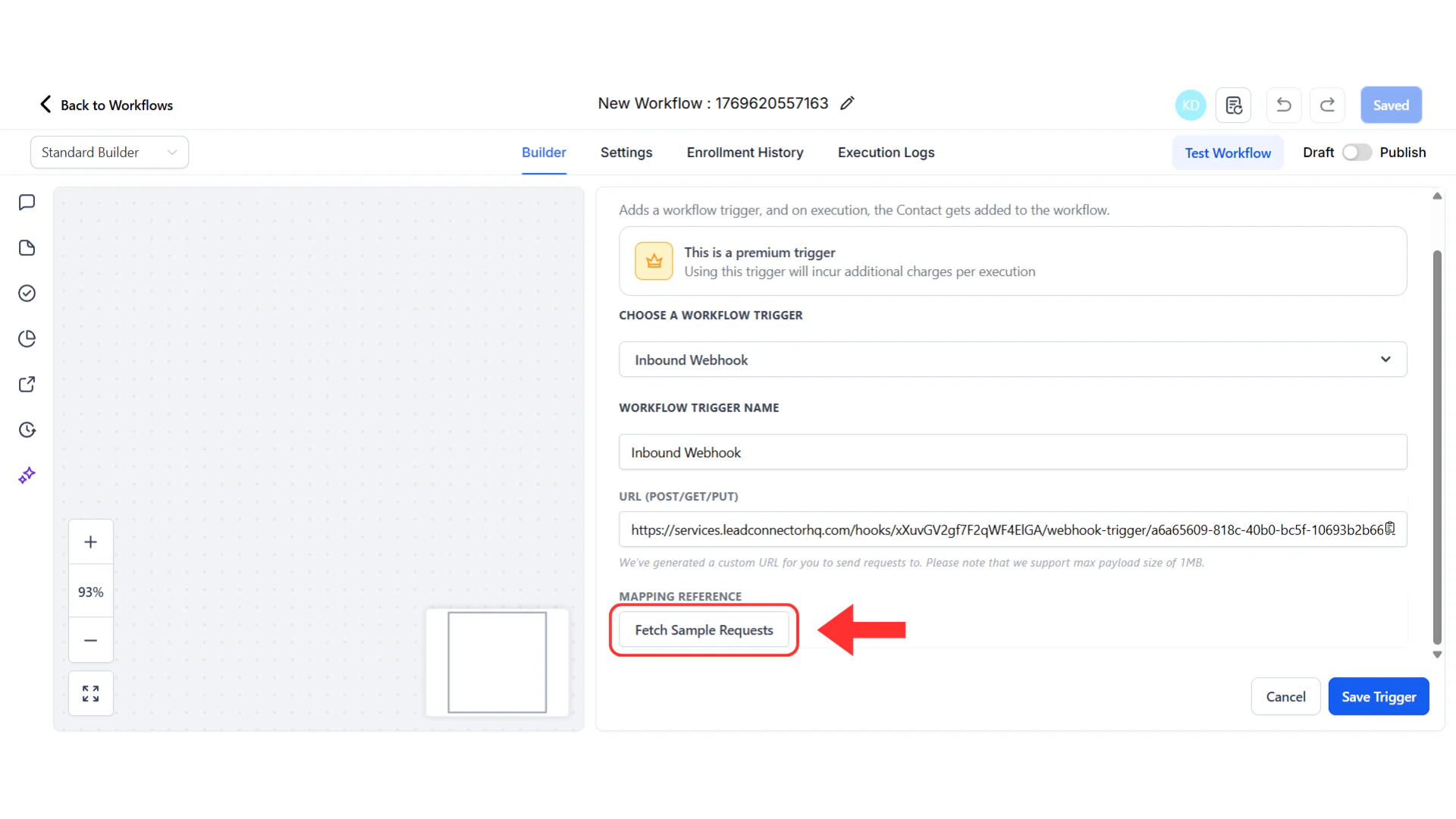Copy the webhook URL using the clipboard icon

point(1391,527)
